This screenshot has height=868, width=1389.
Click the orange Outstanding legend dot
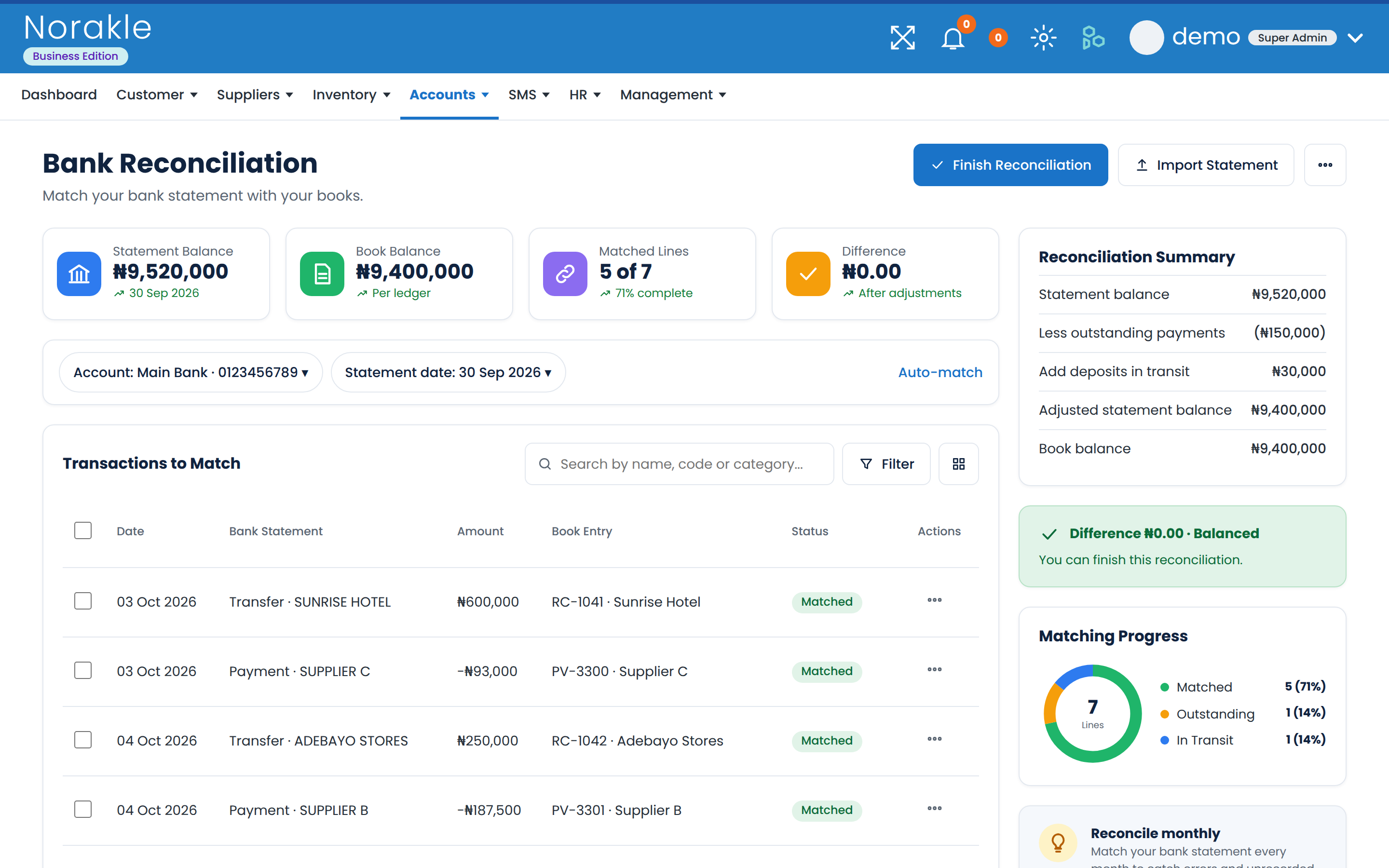pos(1165,714)
